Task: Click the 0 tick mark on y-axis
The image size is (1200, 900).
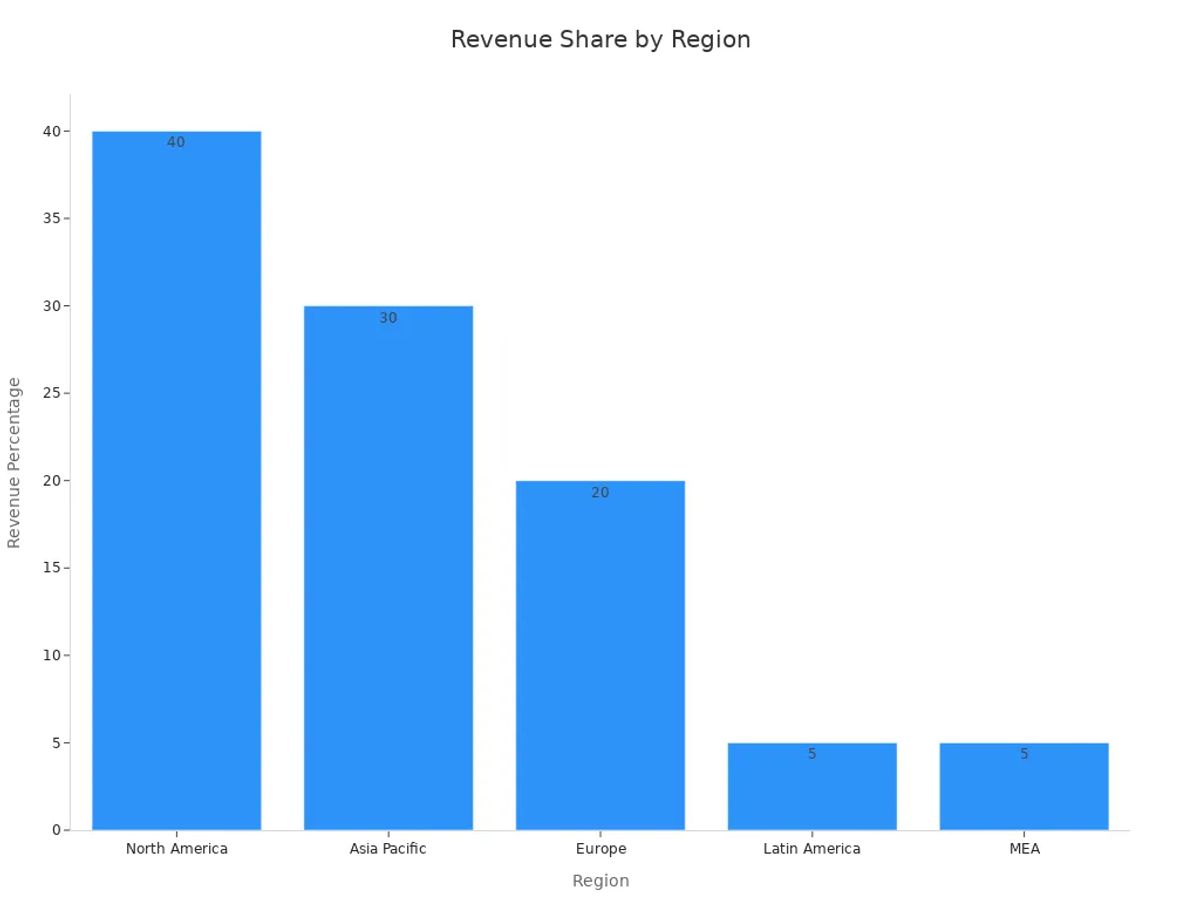Action: [x=58, y=828]
